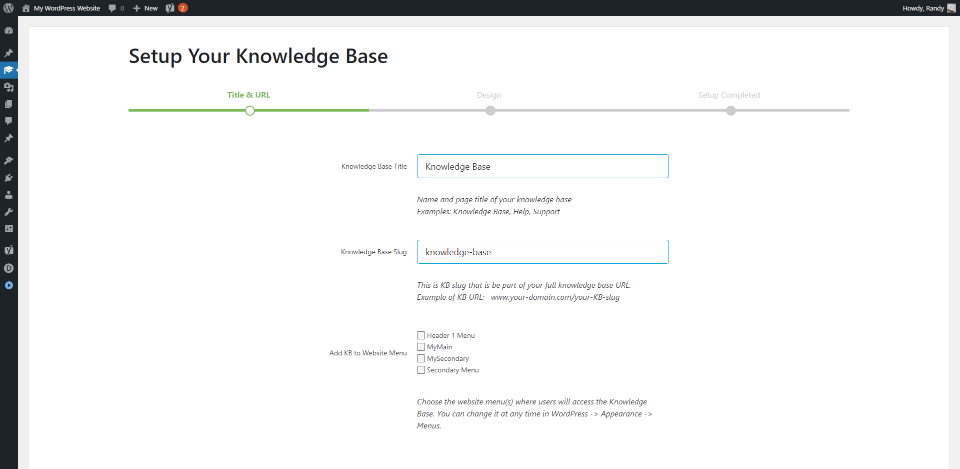The image size is (960, 469).
Task: Click Randy's avatar in the top-right corner
Action: pos(951,7)
